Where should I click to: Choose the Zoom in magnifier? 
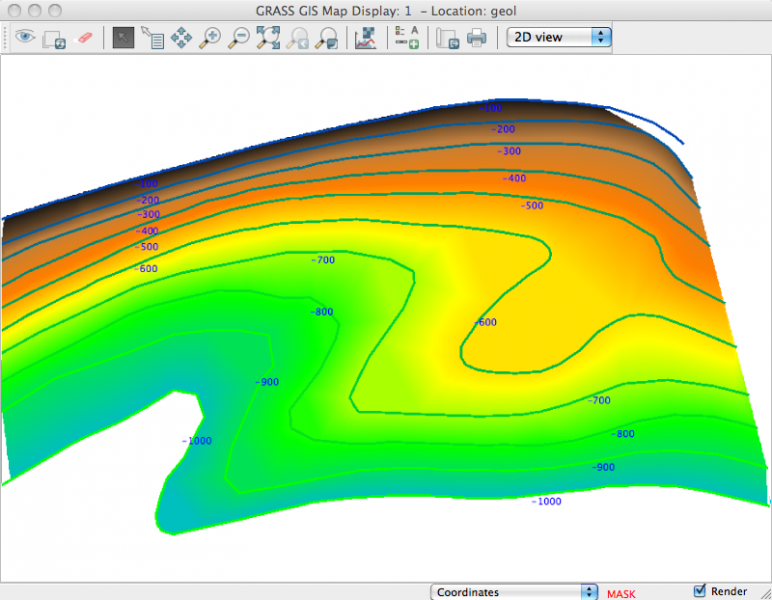tap(210, 38)
